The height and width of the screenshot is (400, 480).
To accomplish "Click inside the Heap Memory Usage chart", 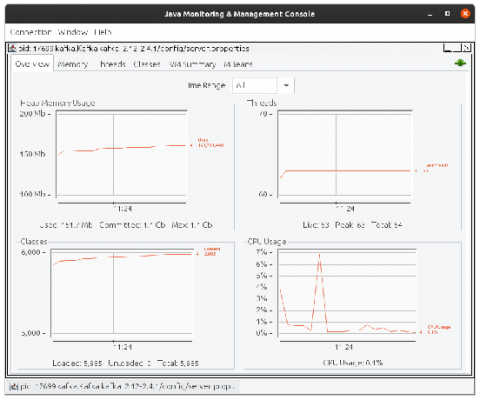I will (121, 154).
